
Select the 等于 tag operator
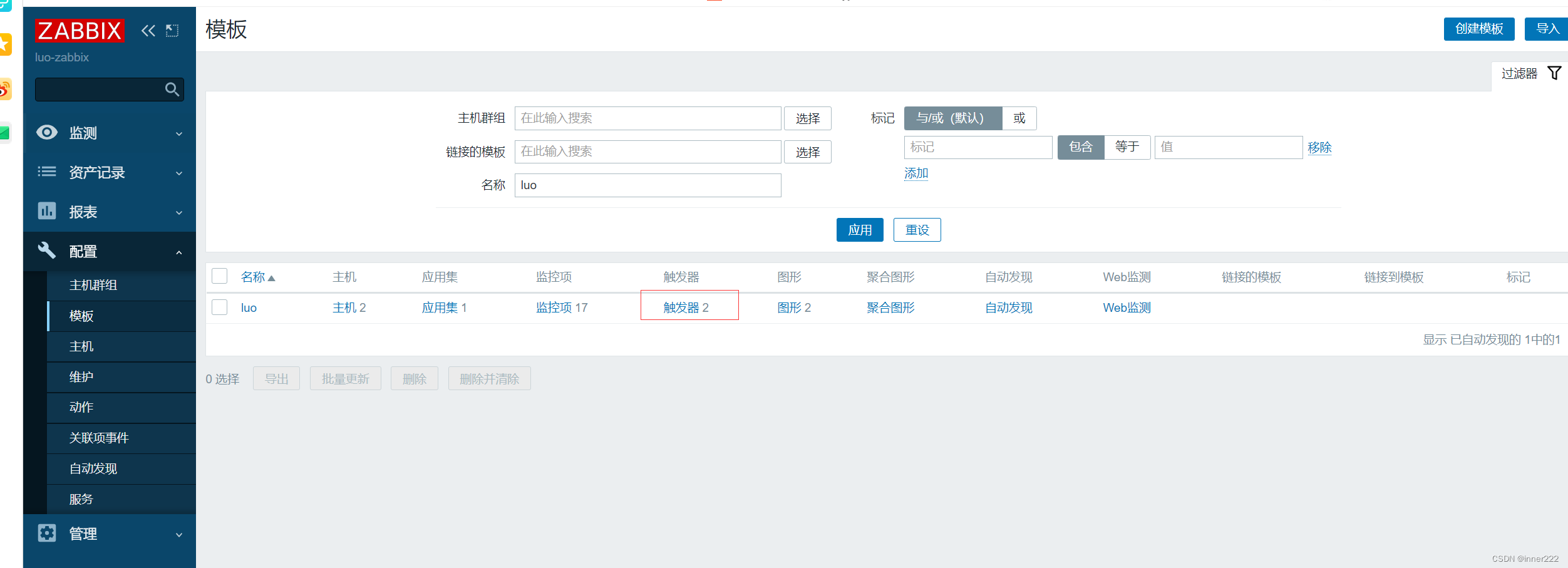pos(1127,147)
